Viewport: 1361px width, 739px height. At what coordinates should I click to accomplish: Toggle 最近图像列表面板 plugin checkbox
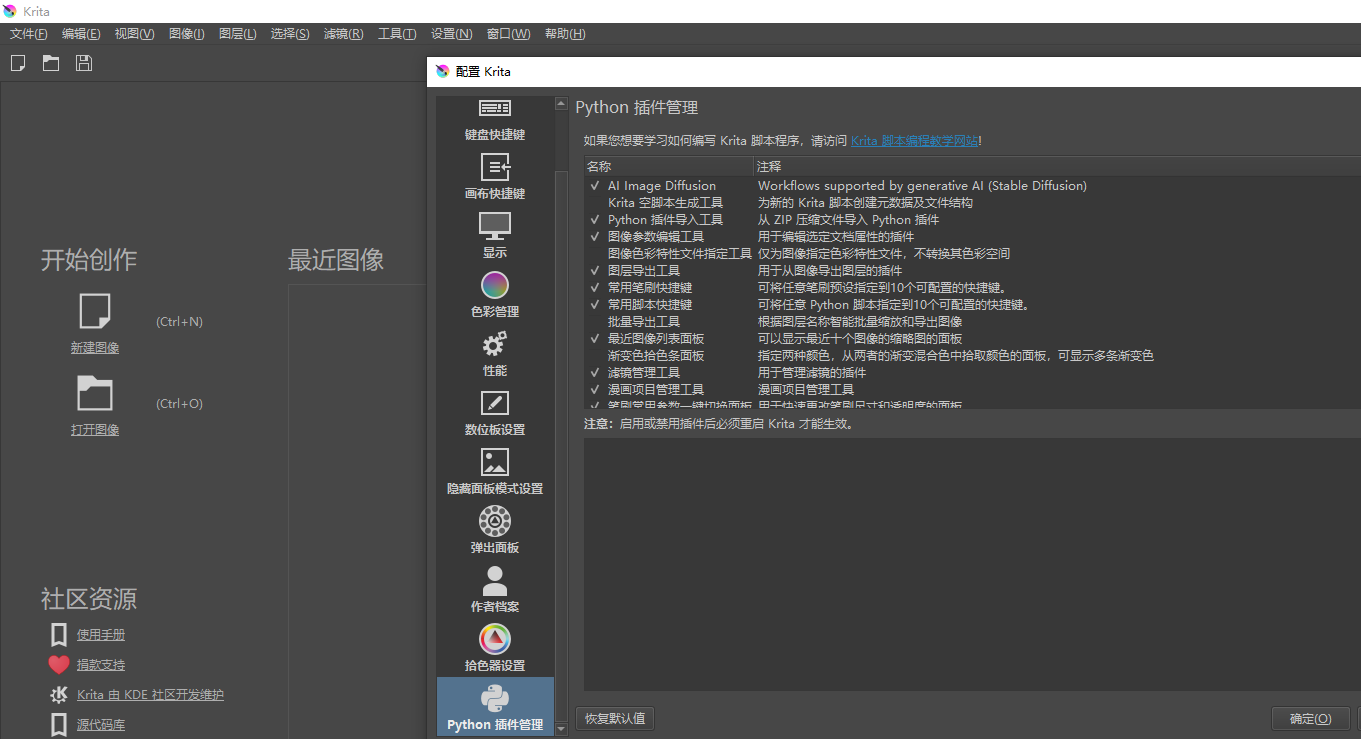coord(595,339)
